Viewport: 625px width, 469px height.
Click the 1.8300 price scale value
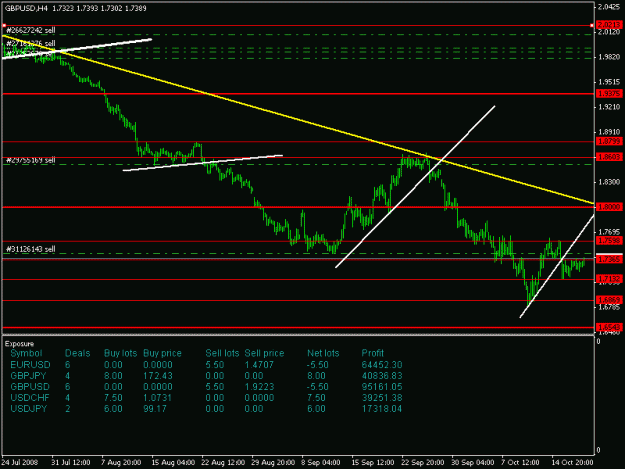click(609, 182)
